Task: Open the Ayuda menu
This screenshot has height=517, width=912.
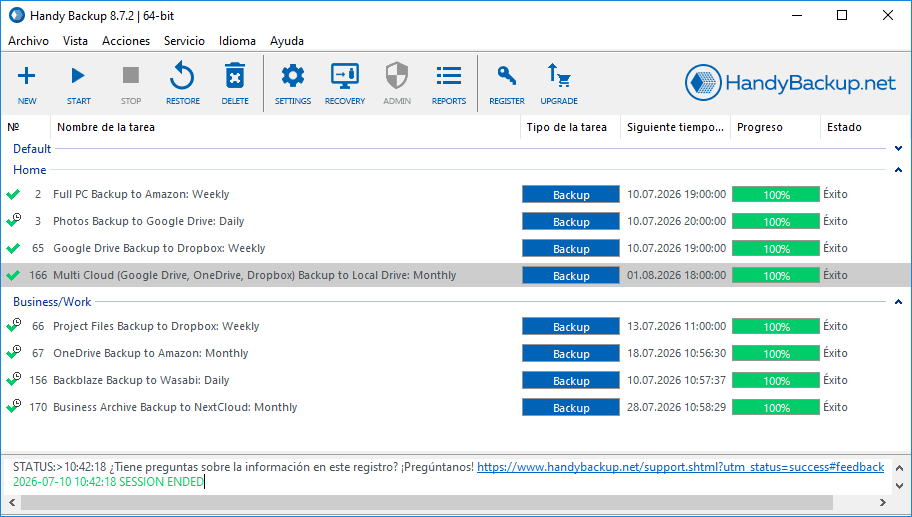Action: coord(287,41)
